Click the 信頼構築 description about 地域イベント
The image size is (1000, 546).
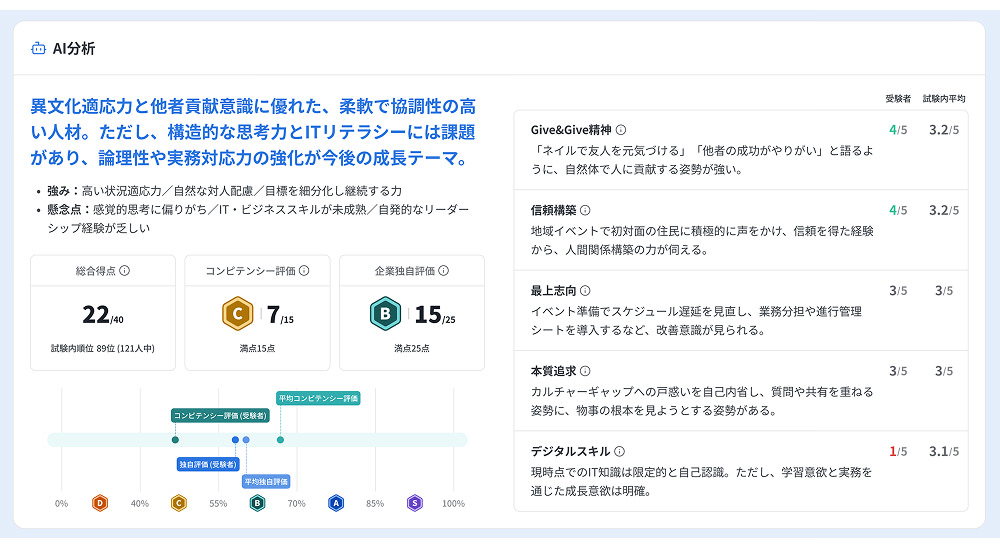(702, 240)
